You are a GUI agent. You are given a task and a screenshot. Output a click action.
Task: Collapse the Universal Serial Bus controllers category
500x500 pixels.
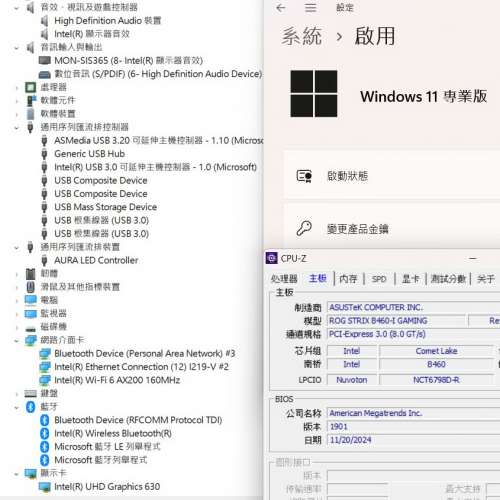point(16,127)
